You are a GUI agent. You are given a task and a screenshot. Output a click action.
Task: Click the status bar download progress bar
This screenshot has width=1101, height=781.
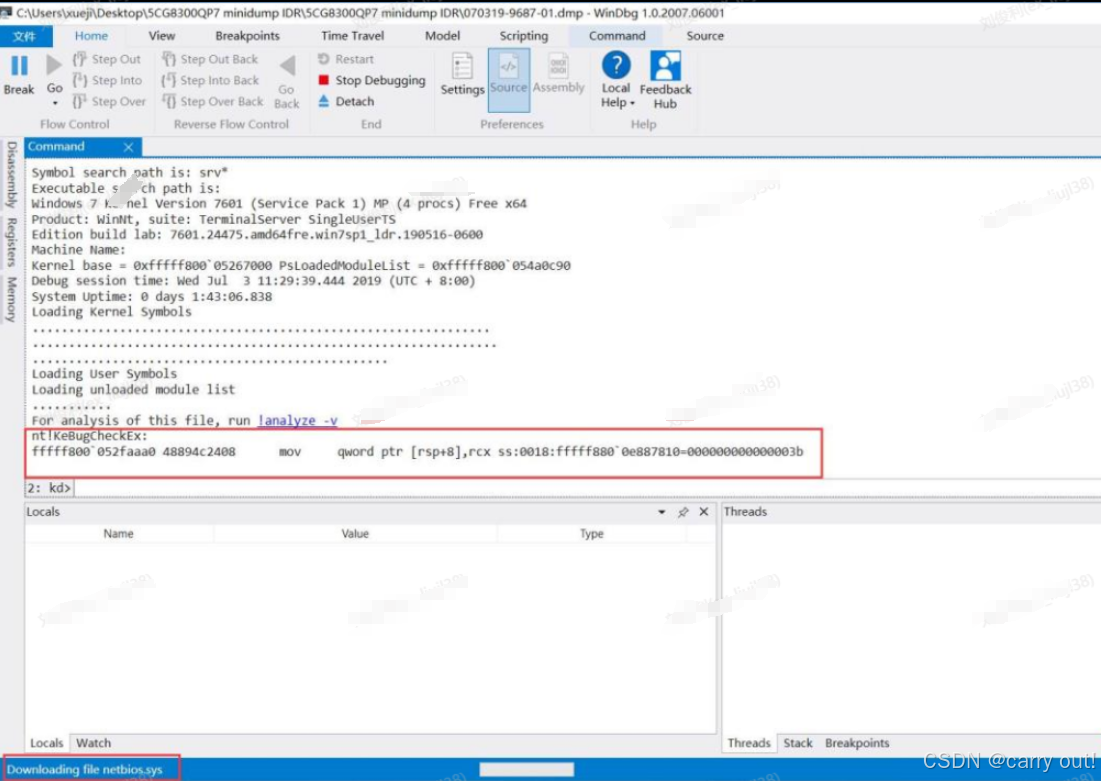pyautogui.click(x=527, y=770)
